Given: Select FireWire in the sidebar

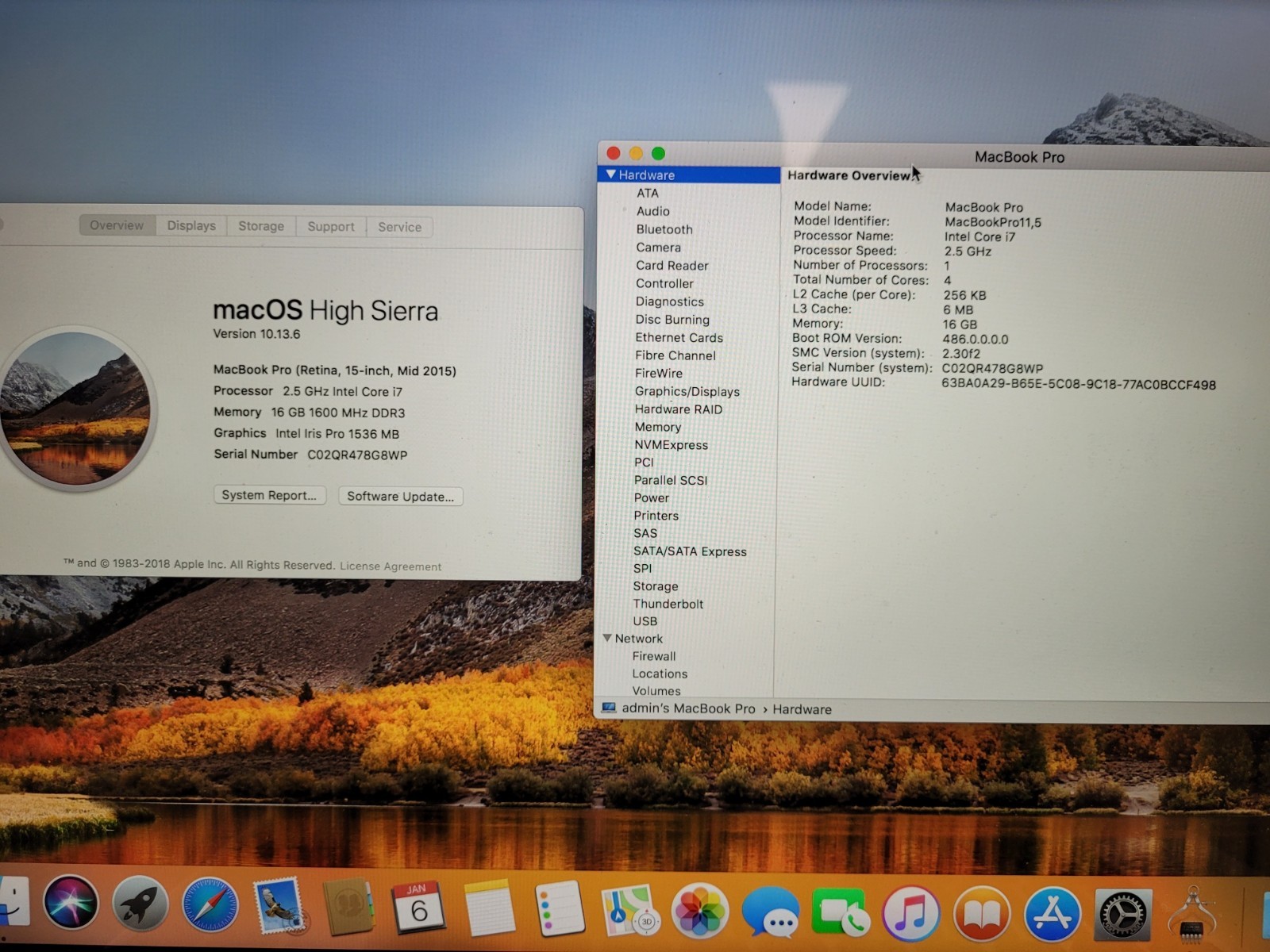Looking at the screenshot, I should (x=659, y=373).
